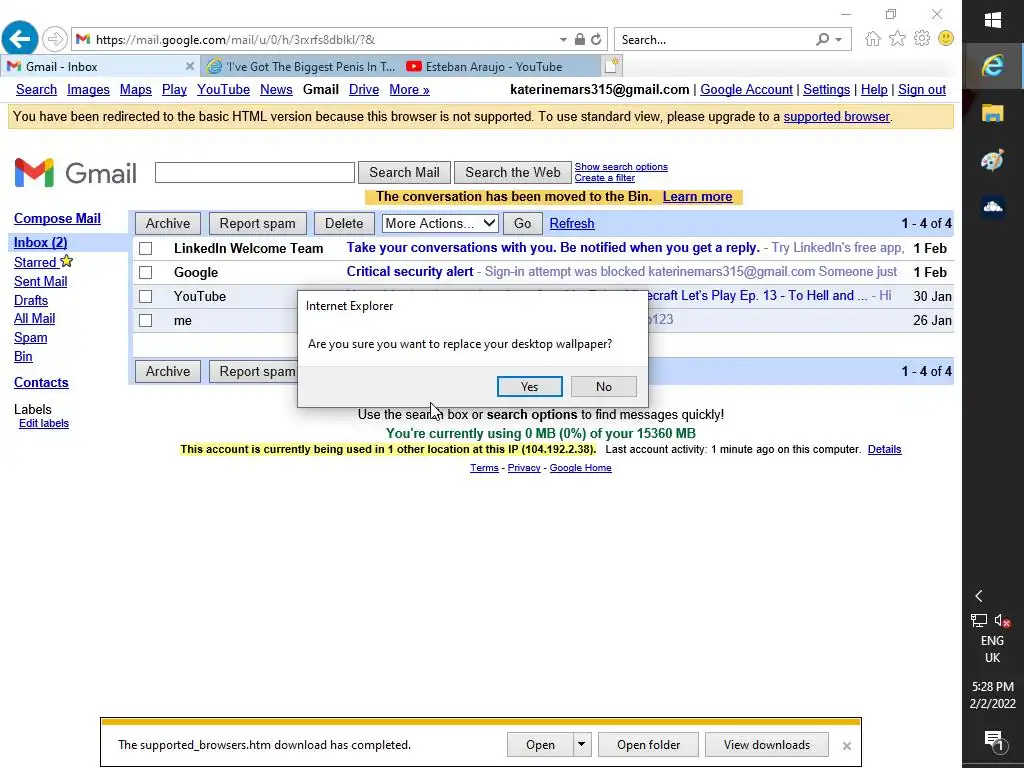Click View downloads button
This screenshot has width=1024, height=768.
[x=767, y=744]
